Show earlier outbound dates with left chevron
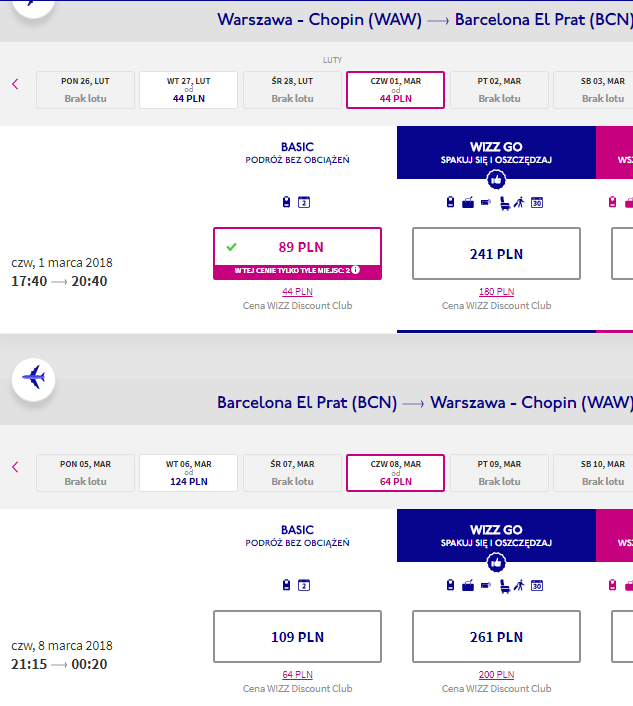633x706 pixels. (15, 84)
